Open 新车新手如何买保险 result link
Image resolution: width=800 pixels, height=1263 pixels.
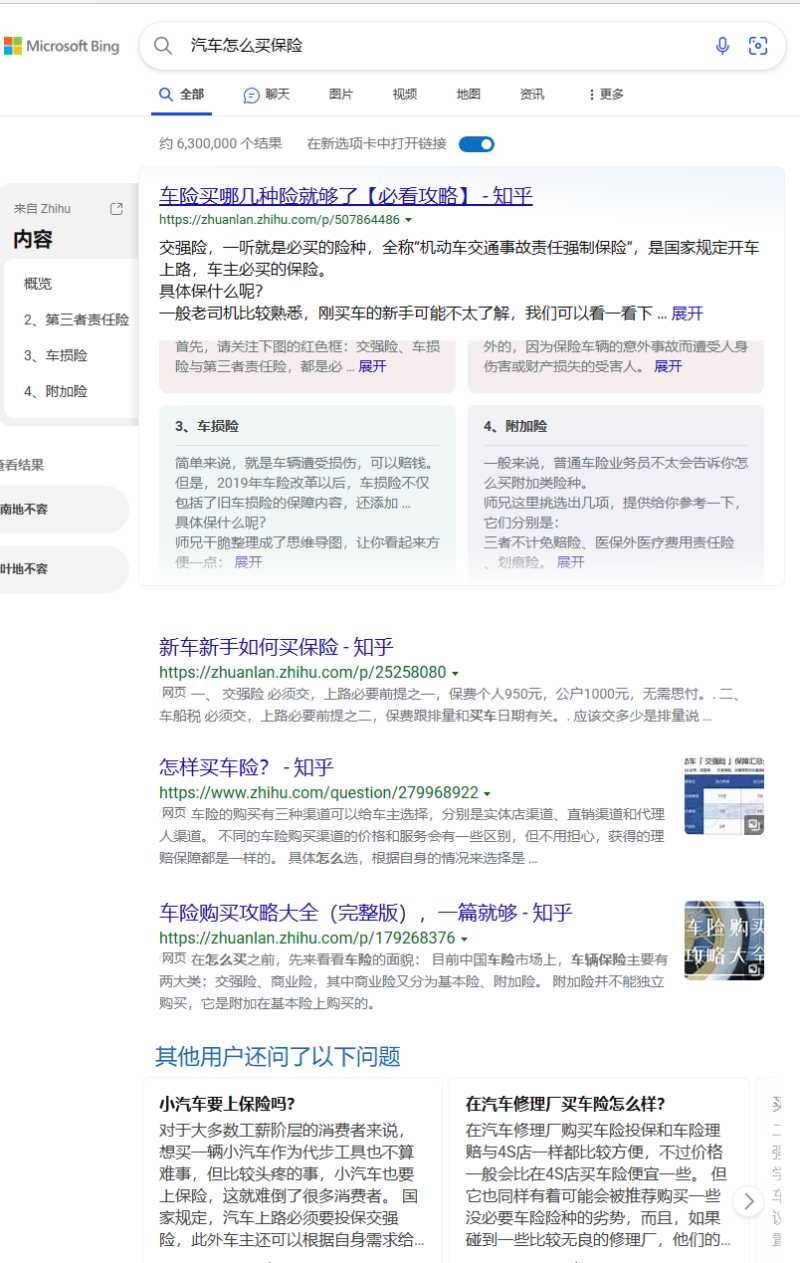(x=276, y=647)
